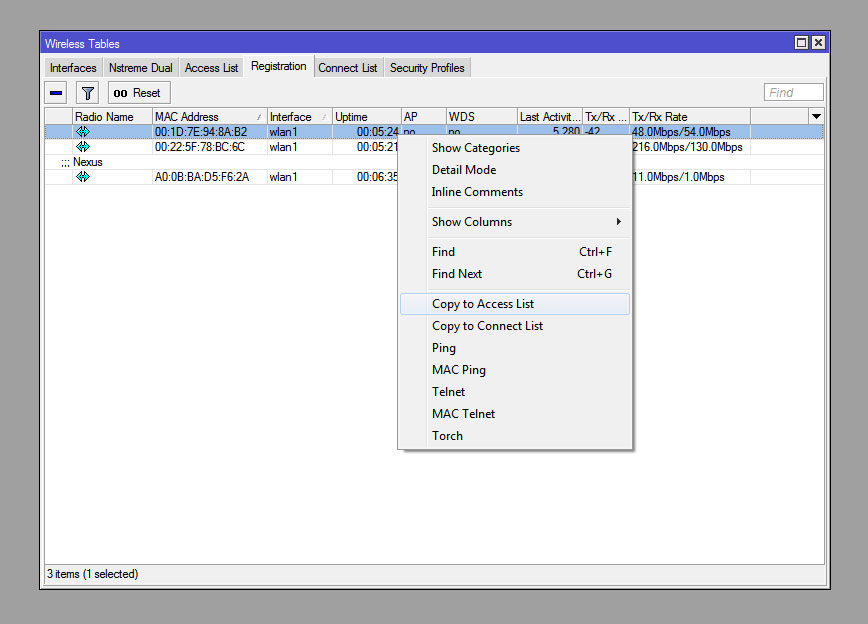Select Torch from the context menu
This screenshot has width=868, height=624.
pyautogui.click(x=447, y=436)
